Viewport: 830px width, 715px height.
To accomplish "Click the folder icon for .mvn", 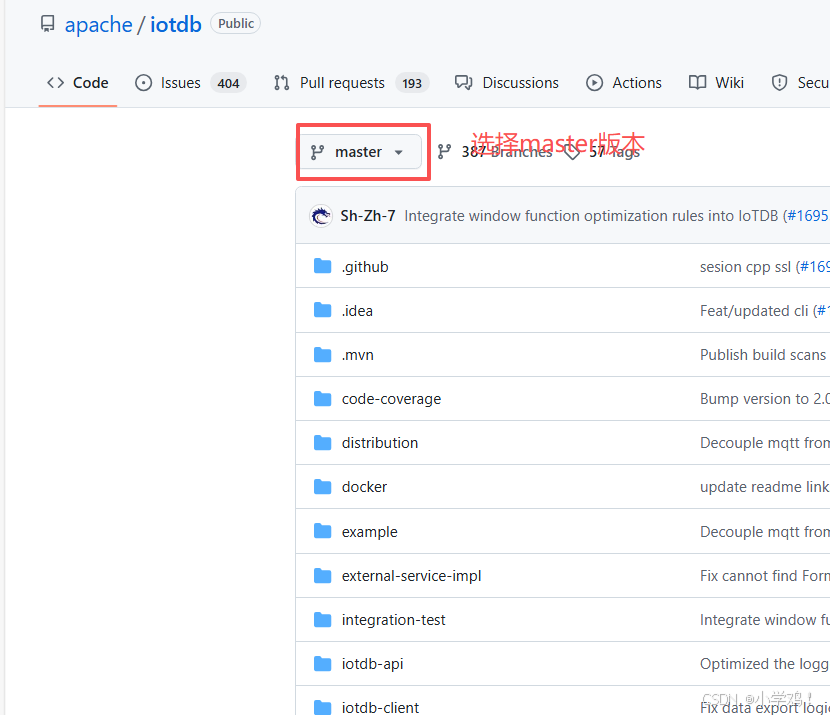I will click(322, 354).
